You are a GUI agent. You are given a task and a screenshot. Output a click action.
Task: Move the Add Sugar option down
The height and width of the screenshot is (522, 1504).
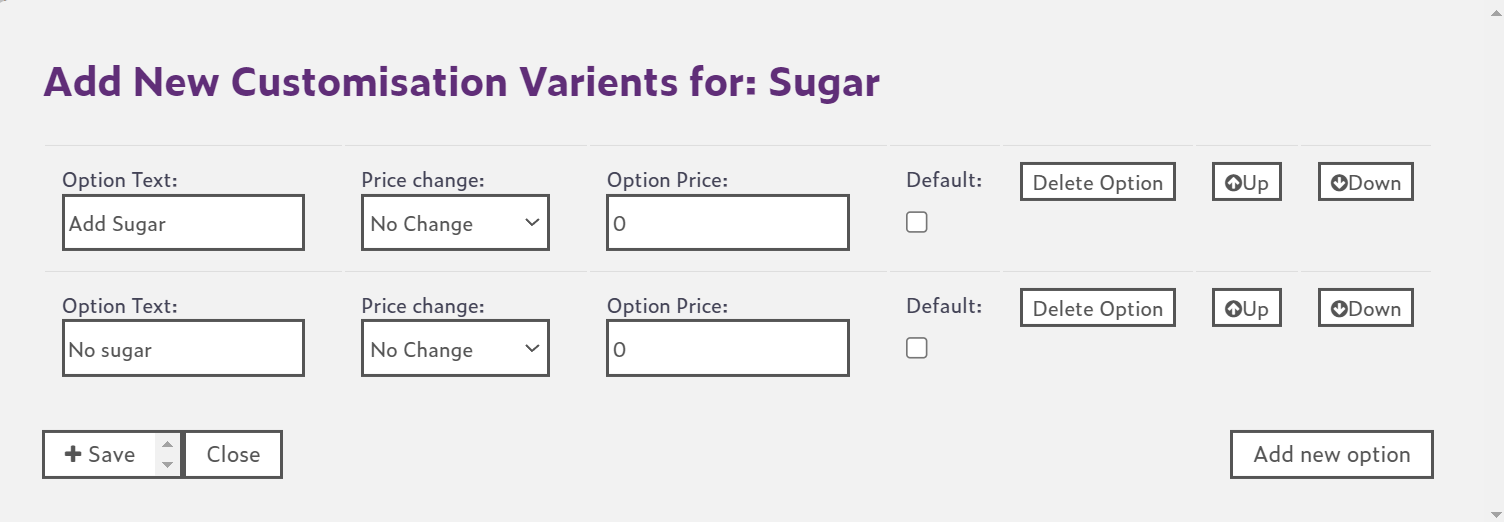click(x=1365, y=183)
